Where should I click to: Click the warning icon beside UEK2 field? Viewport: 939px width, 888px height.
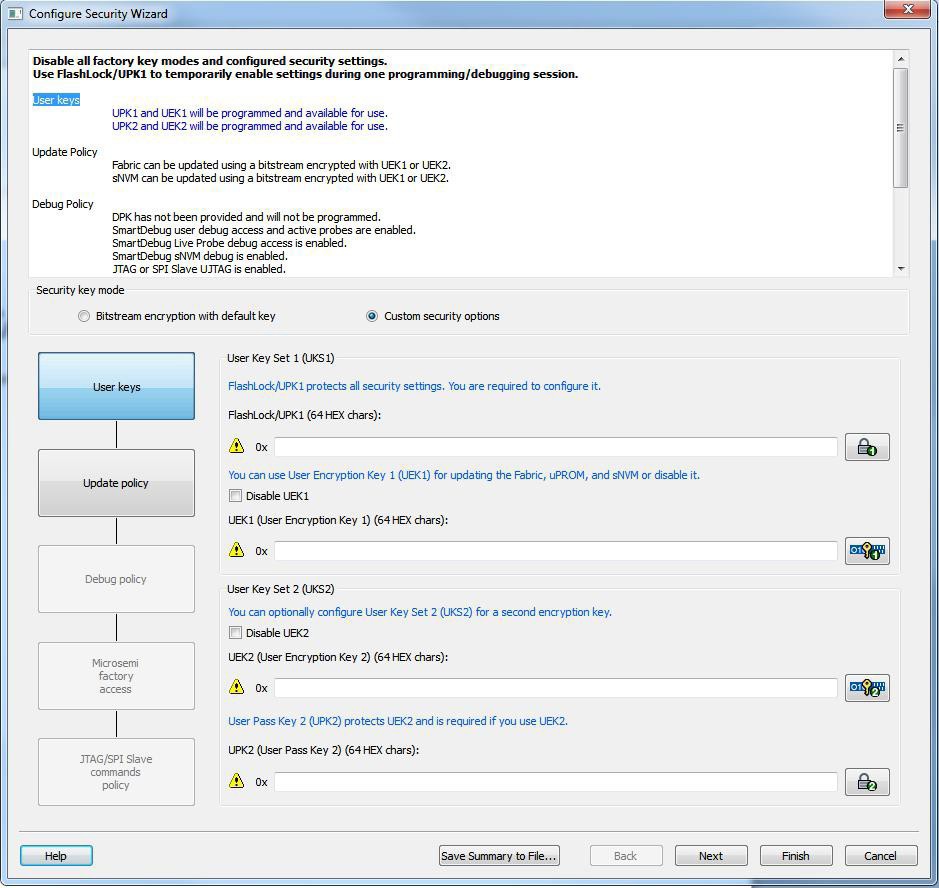click(237, 687)
